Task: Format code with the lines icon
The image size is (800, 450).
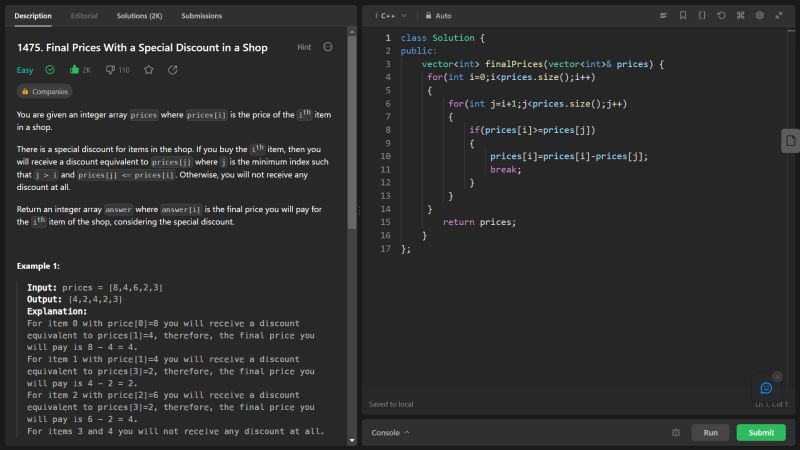Action: click(663, 15)
